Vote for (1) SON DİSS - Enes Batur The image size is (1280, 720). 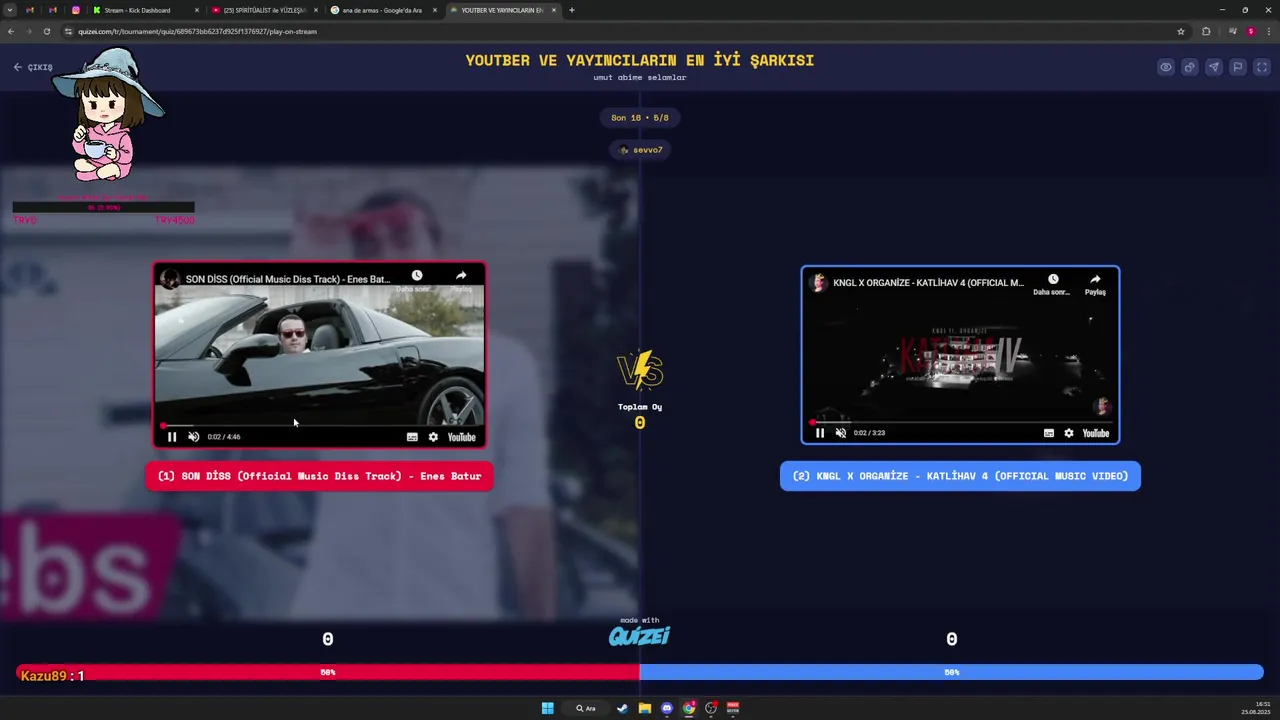point(320,476)
